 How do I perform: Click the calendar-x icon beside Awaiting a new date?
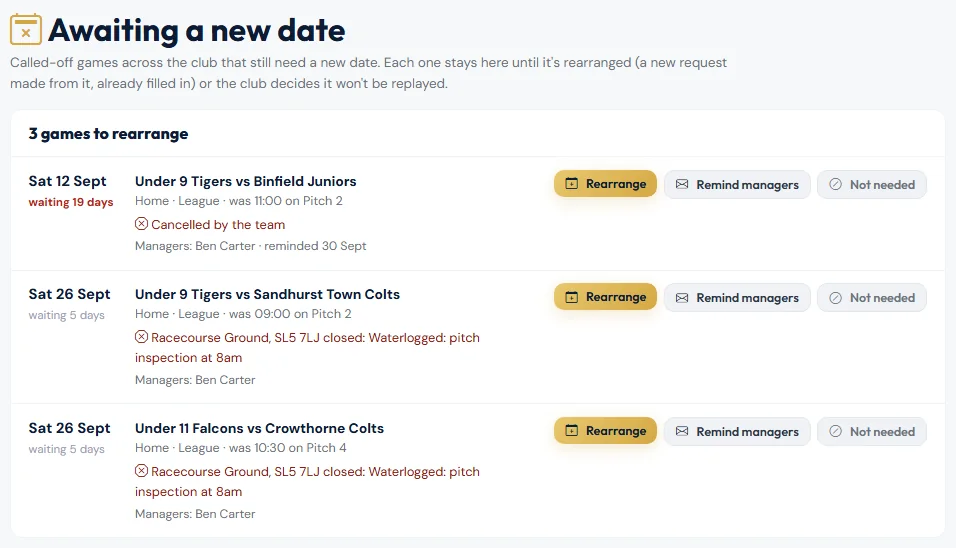[26, 29]
